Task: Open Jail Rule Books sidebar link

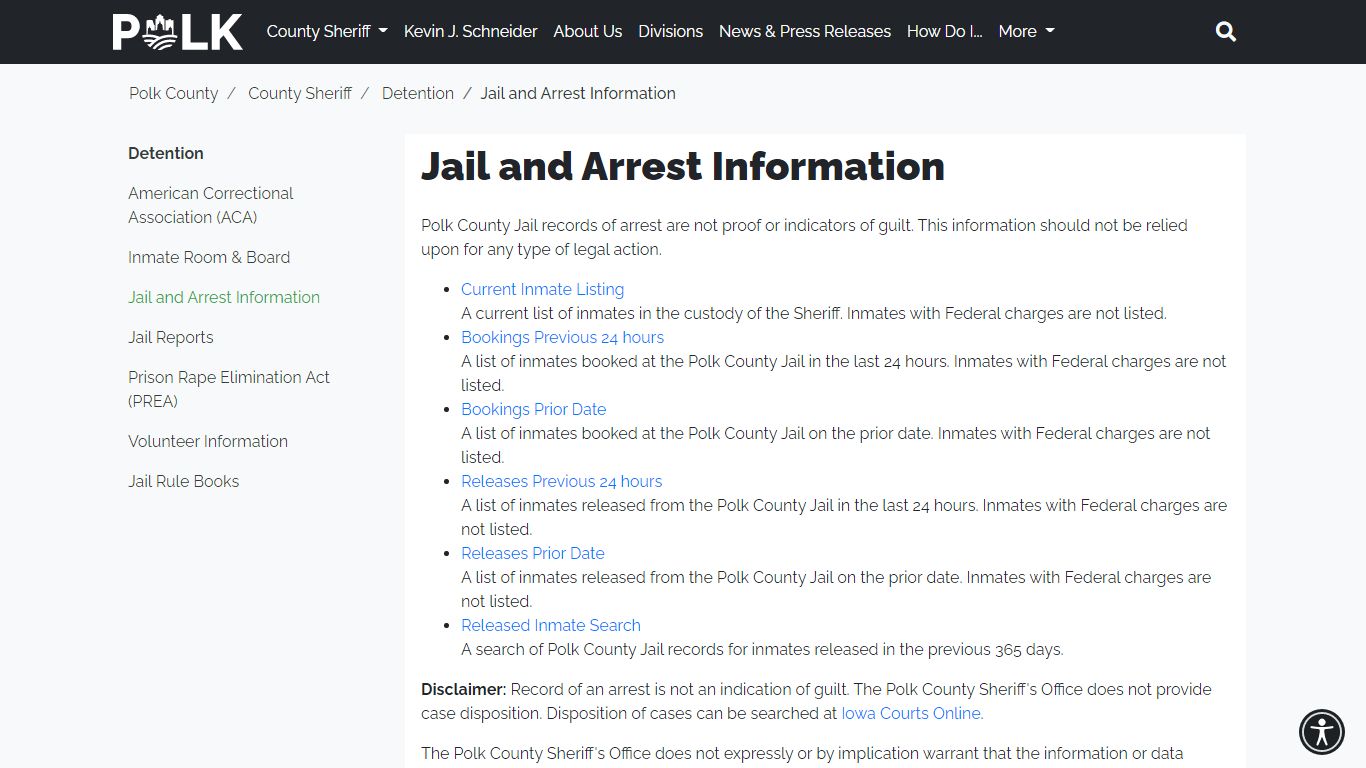Action: tap(184, 481)
